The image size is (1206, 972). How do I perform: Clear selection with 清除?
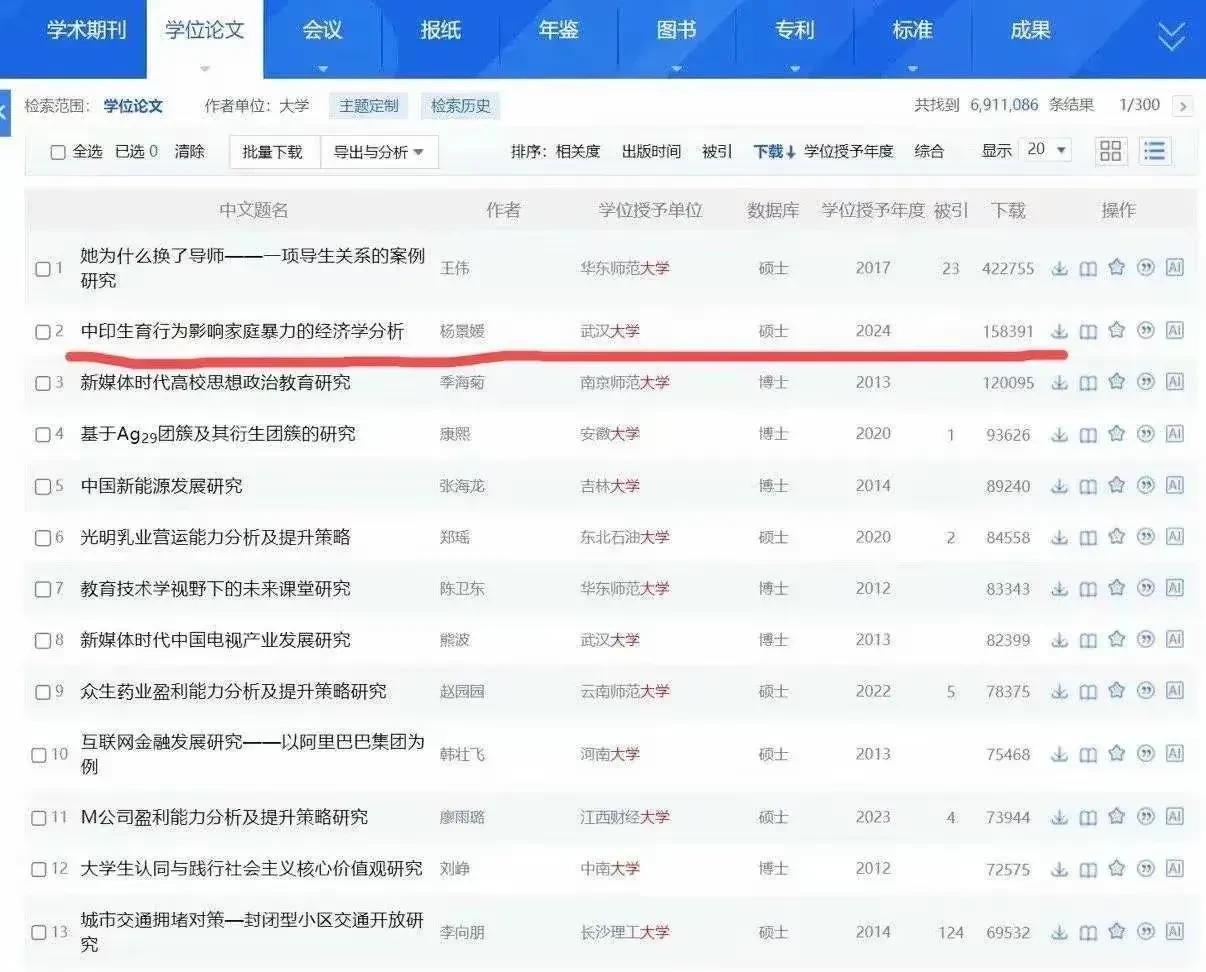(190, 151)
